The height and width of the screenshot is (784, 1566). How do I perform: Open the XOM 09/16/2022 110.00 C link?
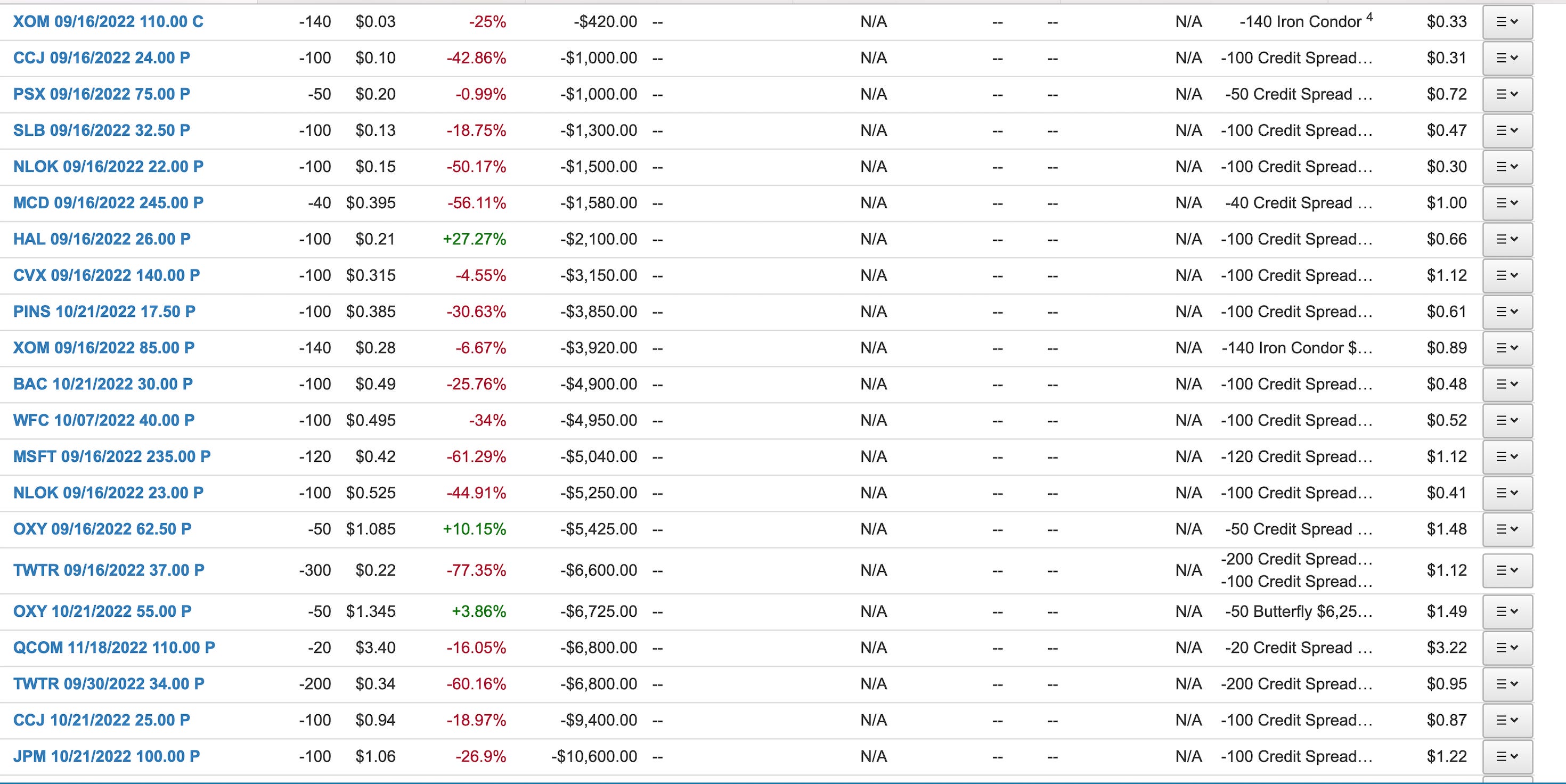coord(108,22)
